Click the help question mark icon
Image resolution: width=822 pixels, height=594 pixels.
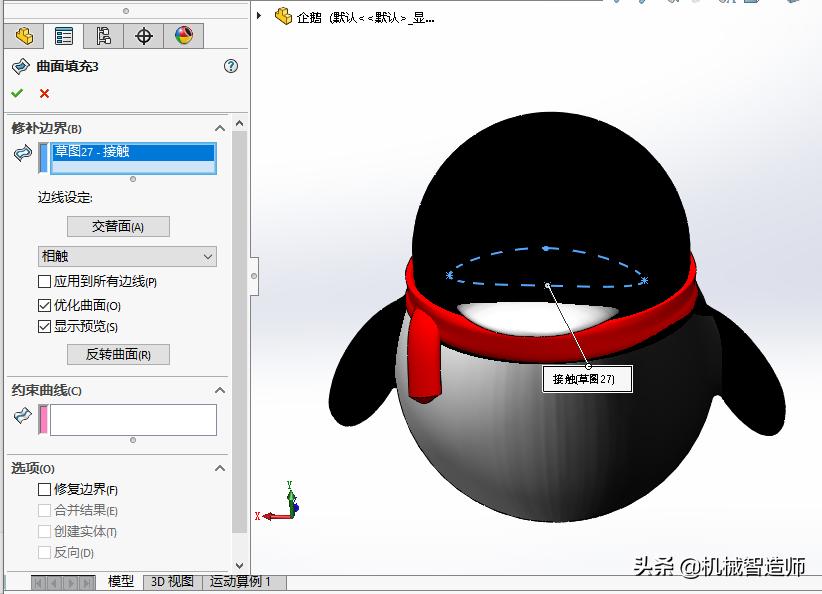coord(231,66)
